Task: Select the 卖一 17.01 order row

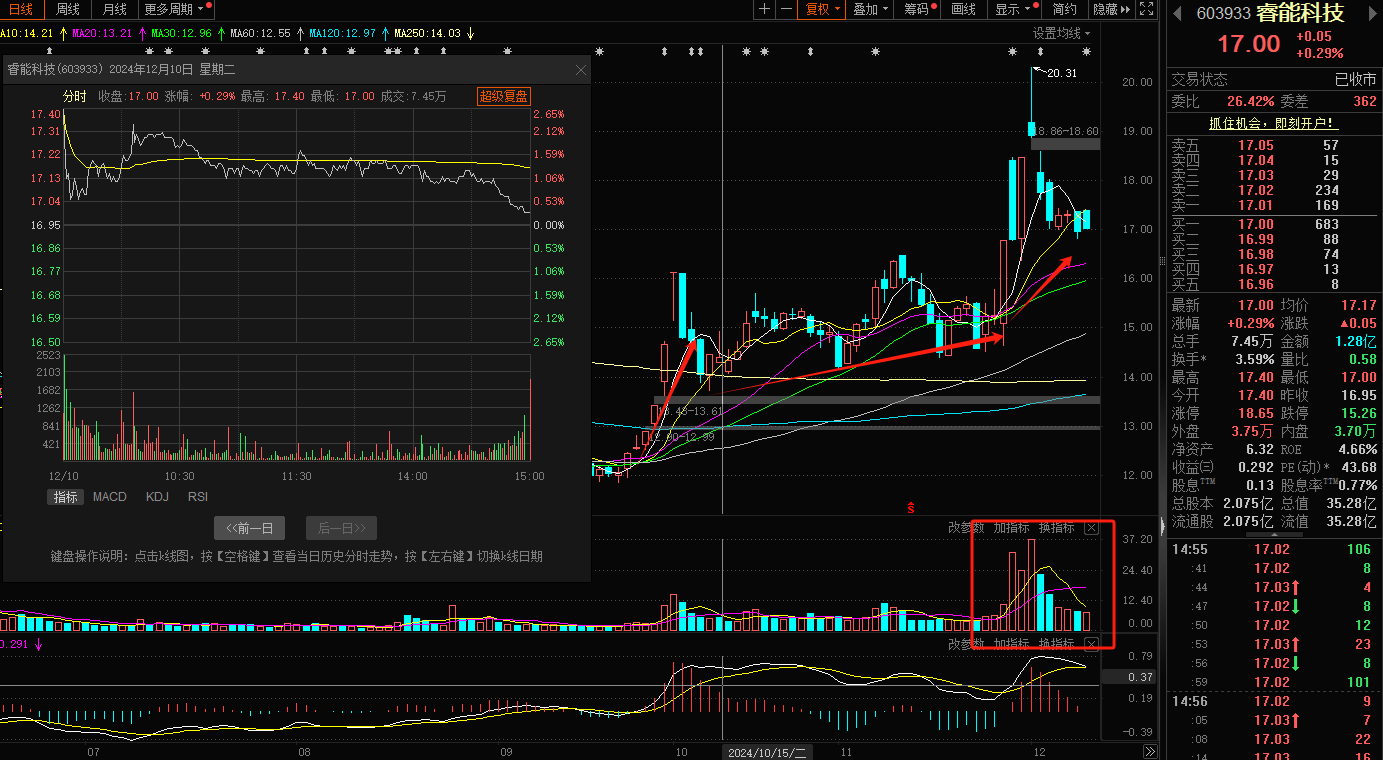Action: click(x=1274, y=205)
